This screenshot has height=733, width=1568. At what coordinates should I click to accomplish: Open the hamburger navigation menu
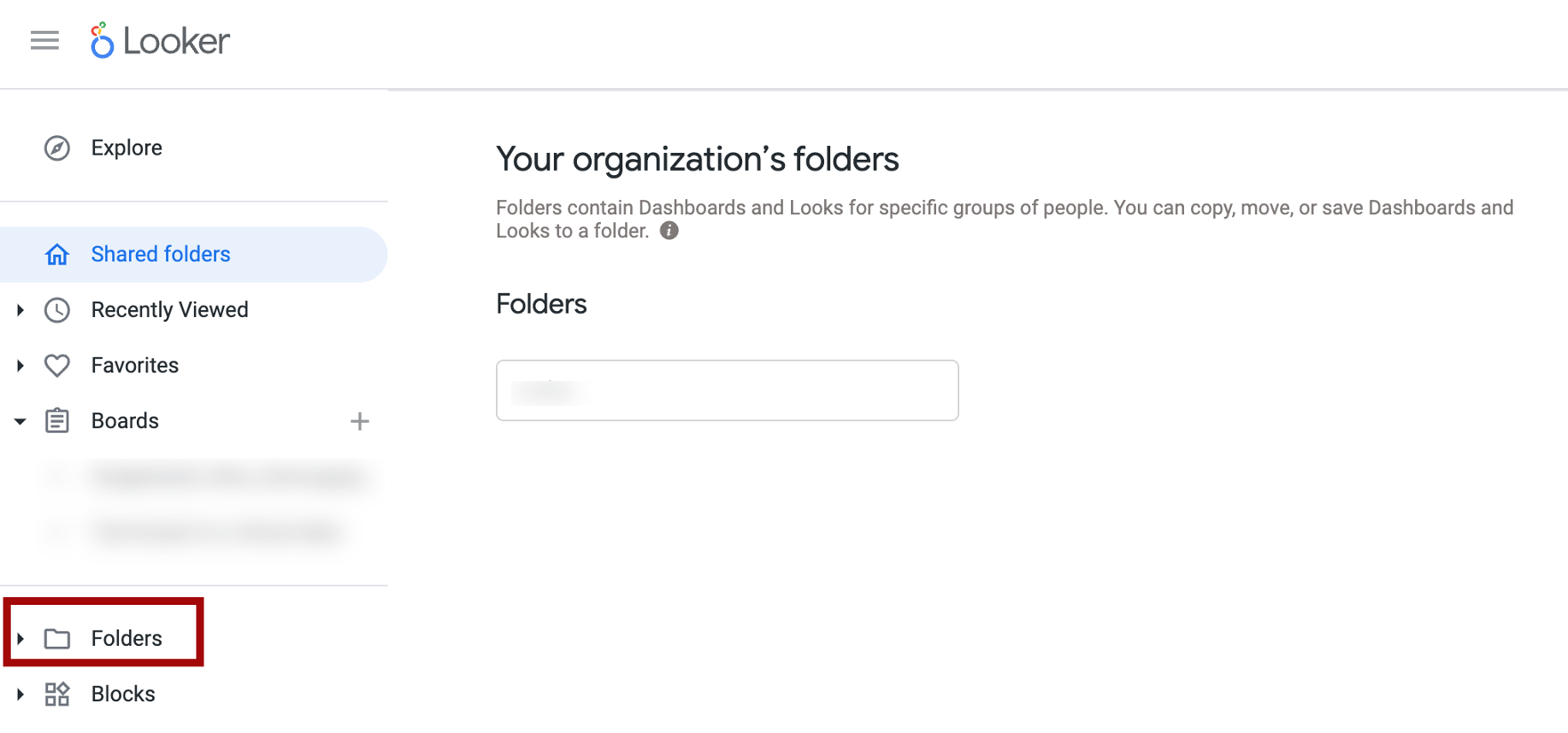coord(44,41)
